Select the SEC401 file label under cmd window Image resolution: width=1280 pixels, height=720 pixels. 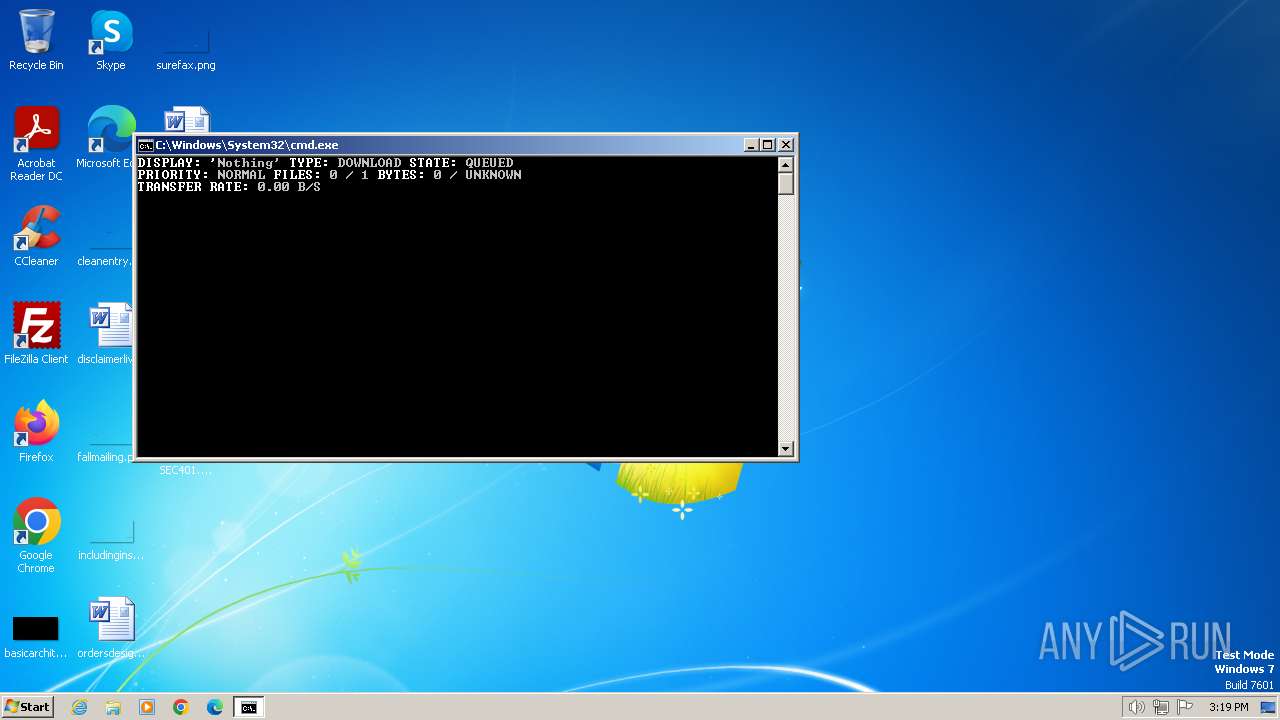coord(186,470)
